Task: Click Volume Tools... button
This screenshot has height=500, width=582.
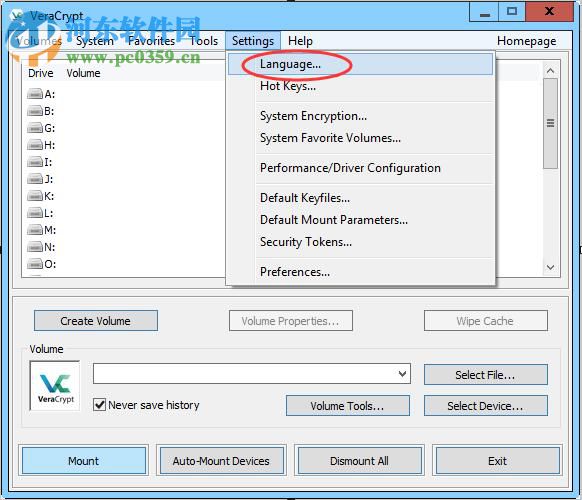Action: (x=348, y=406)
